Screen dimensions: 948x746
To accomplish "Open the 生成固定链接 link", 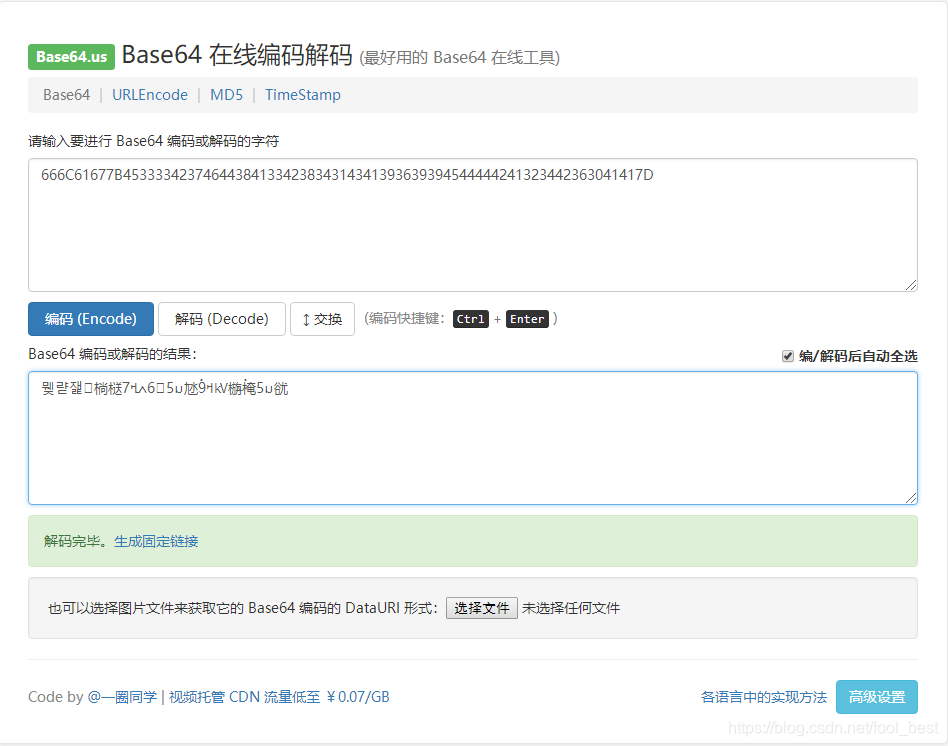I will pyautogui.click(x=156, y=541).
